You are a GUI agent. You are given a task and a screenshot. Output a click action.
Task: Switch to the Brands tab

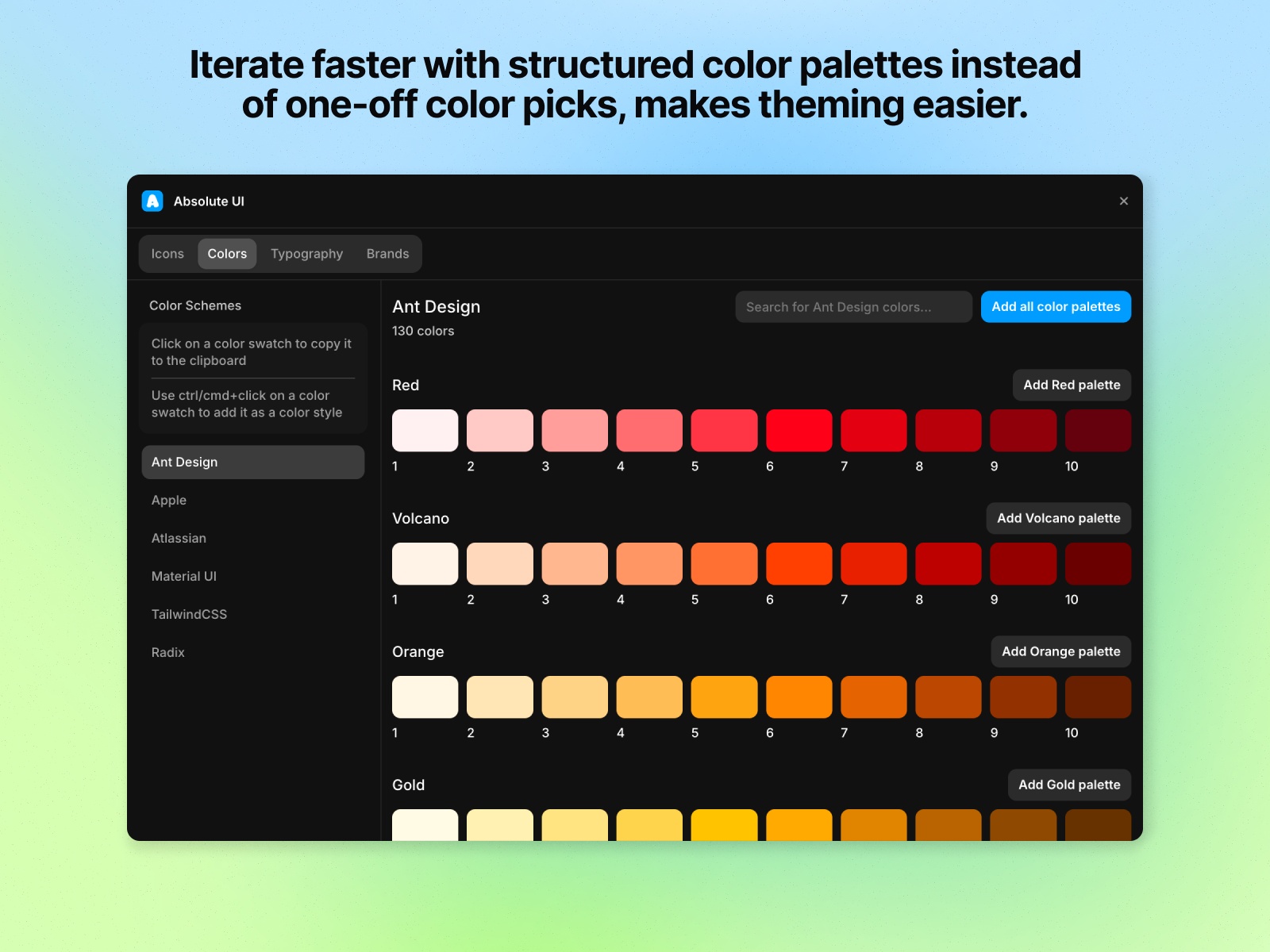387,254
